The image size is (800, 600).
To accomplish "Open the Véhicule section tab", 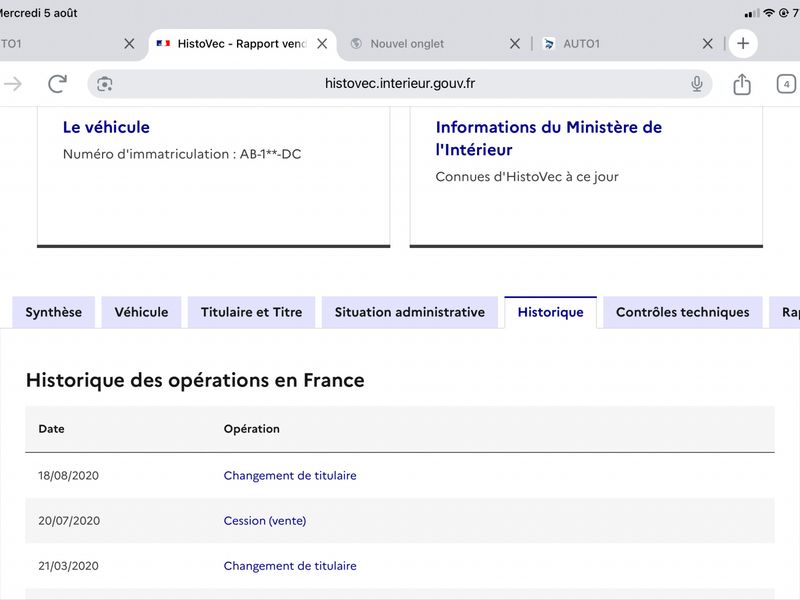I will 141,312.
